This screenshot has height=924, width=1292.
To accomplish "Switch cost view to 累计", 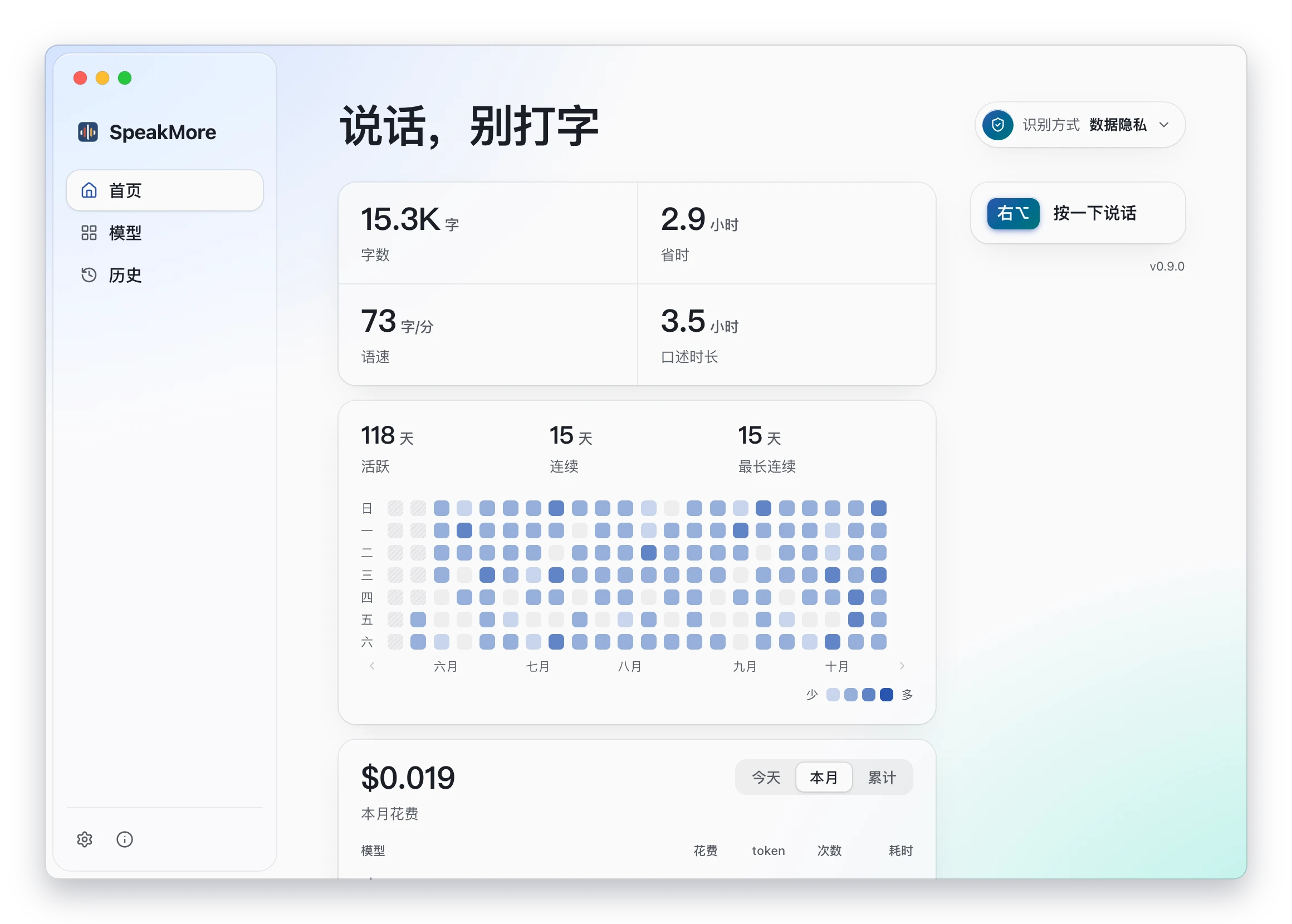I will tap(882, 777).
